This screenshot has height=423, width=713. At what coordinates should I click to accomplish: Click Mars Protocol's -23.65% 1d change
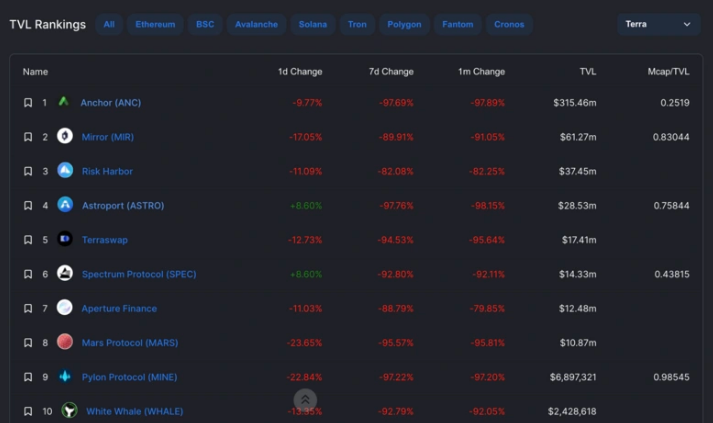pos(304,342)
